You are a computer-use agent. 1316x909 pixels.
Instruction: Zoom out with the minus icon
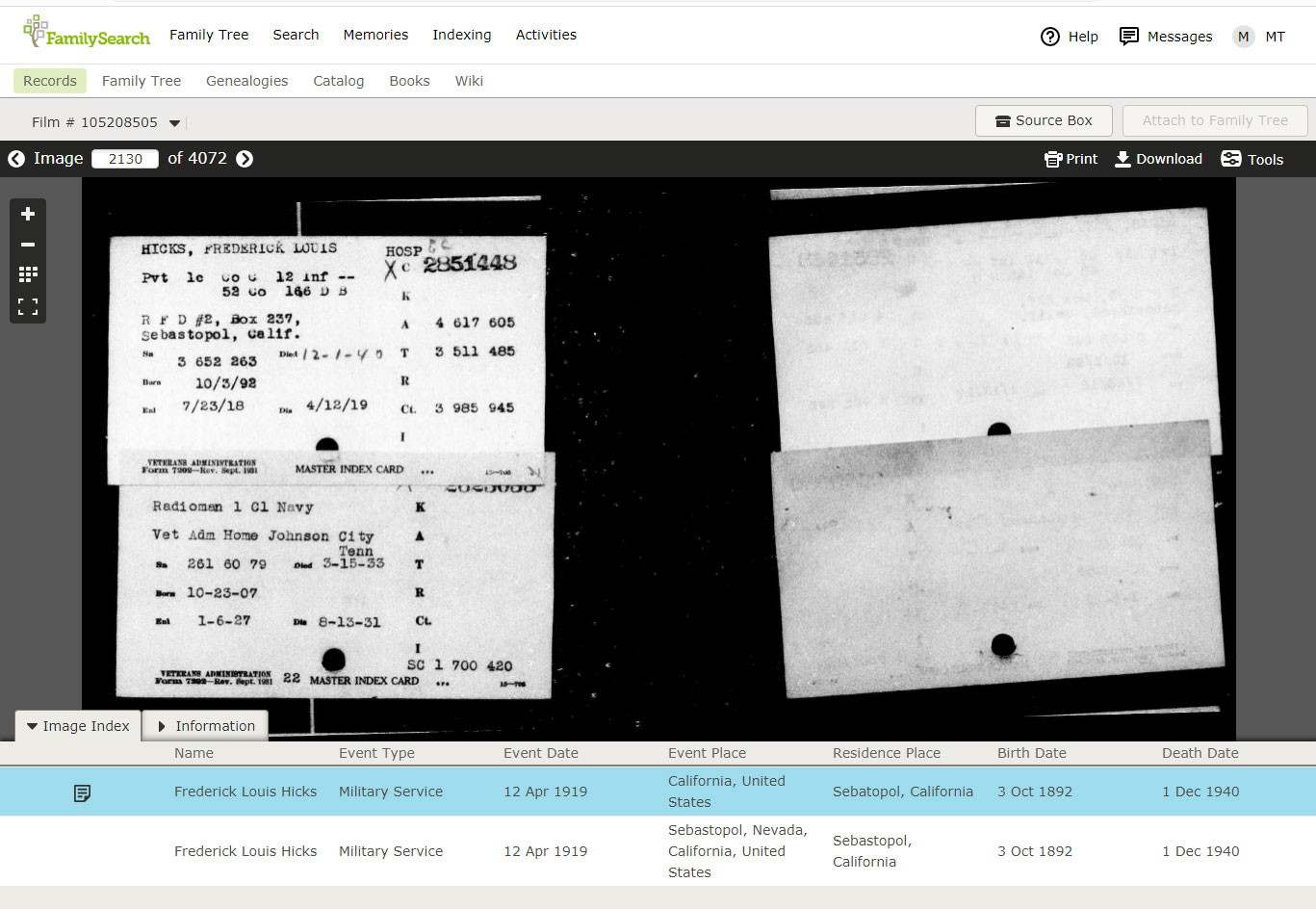click(28, 245)
